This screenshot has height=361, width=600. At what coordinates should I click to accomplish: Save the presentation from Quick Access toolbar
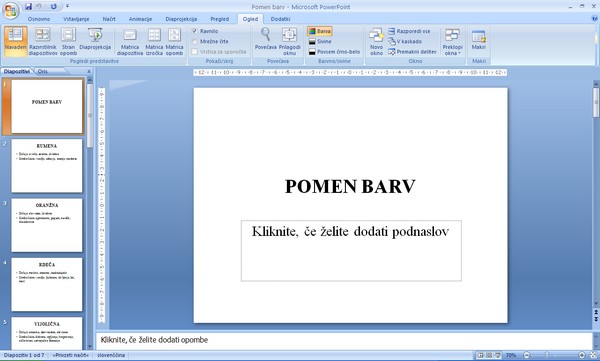[28, 7]
